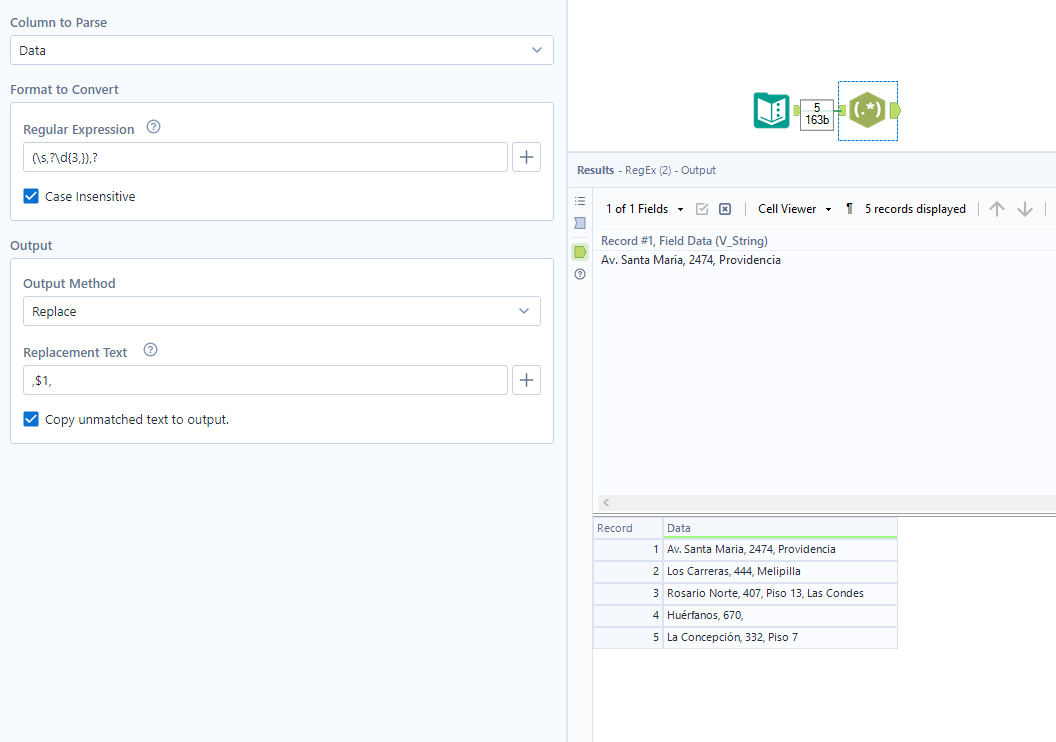Toggle show whitespace paragraph symbol
This screenshot has height=742, width=1056.
click(849, 209)
